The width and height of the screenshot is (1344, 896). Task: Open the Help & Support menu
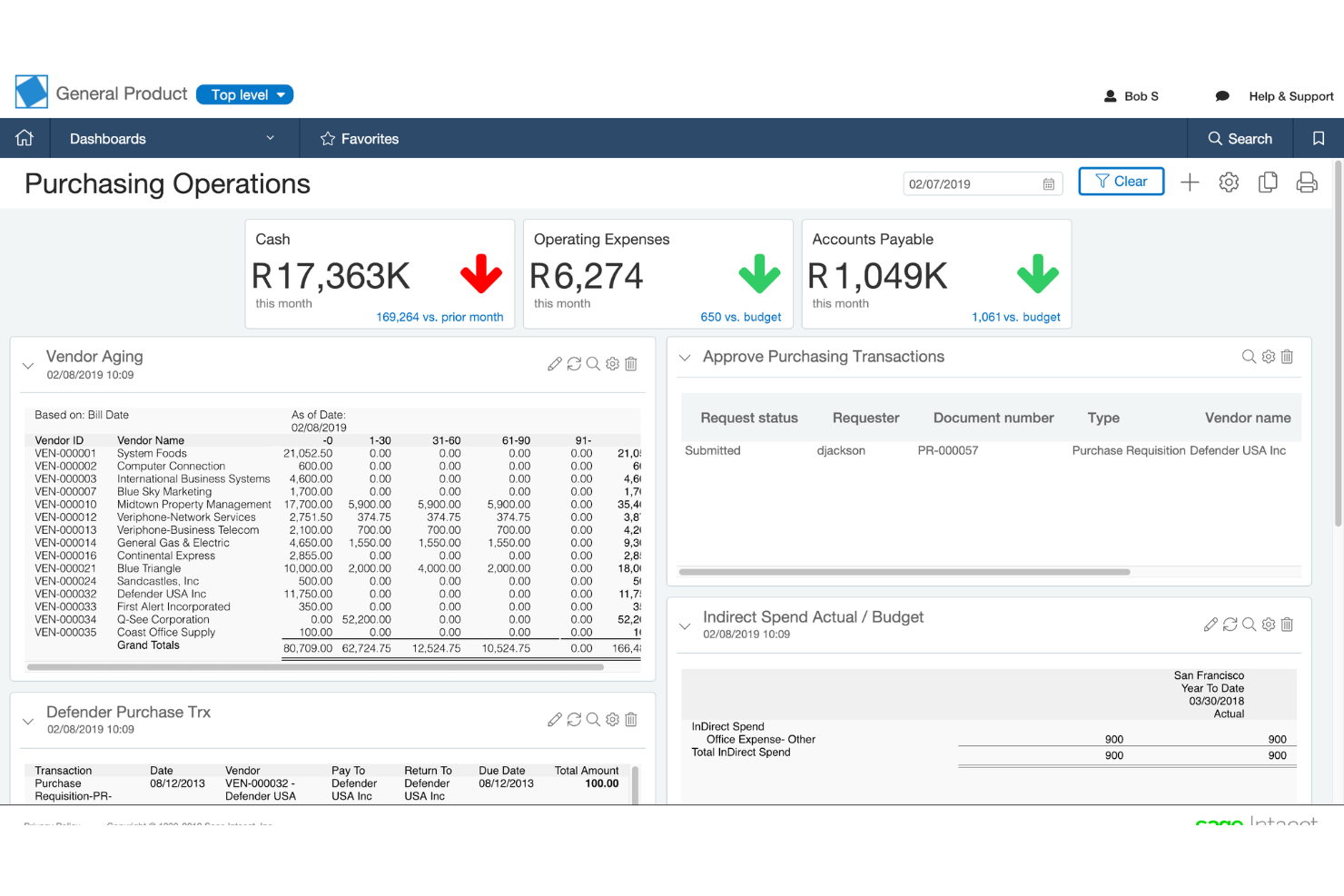click(x=1291, y=95)
